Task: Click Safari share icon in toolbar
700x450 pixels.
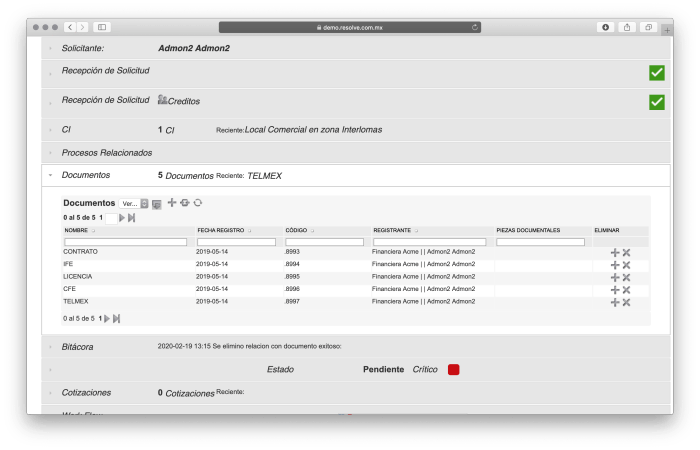Action: pos(627,27)
